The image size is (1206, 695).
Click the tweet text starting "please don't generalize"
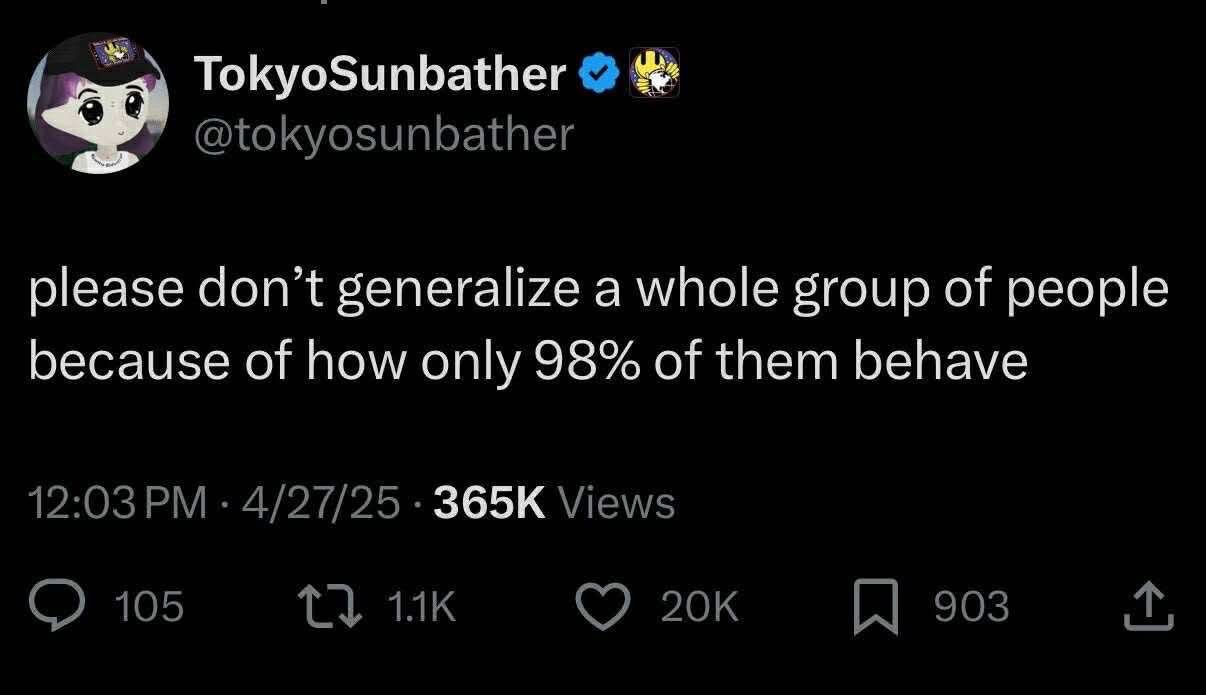(598, 290)
